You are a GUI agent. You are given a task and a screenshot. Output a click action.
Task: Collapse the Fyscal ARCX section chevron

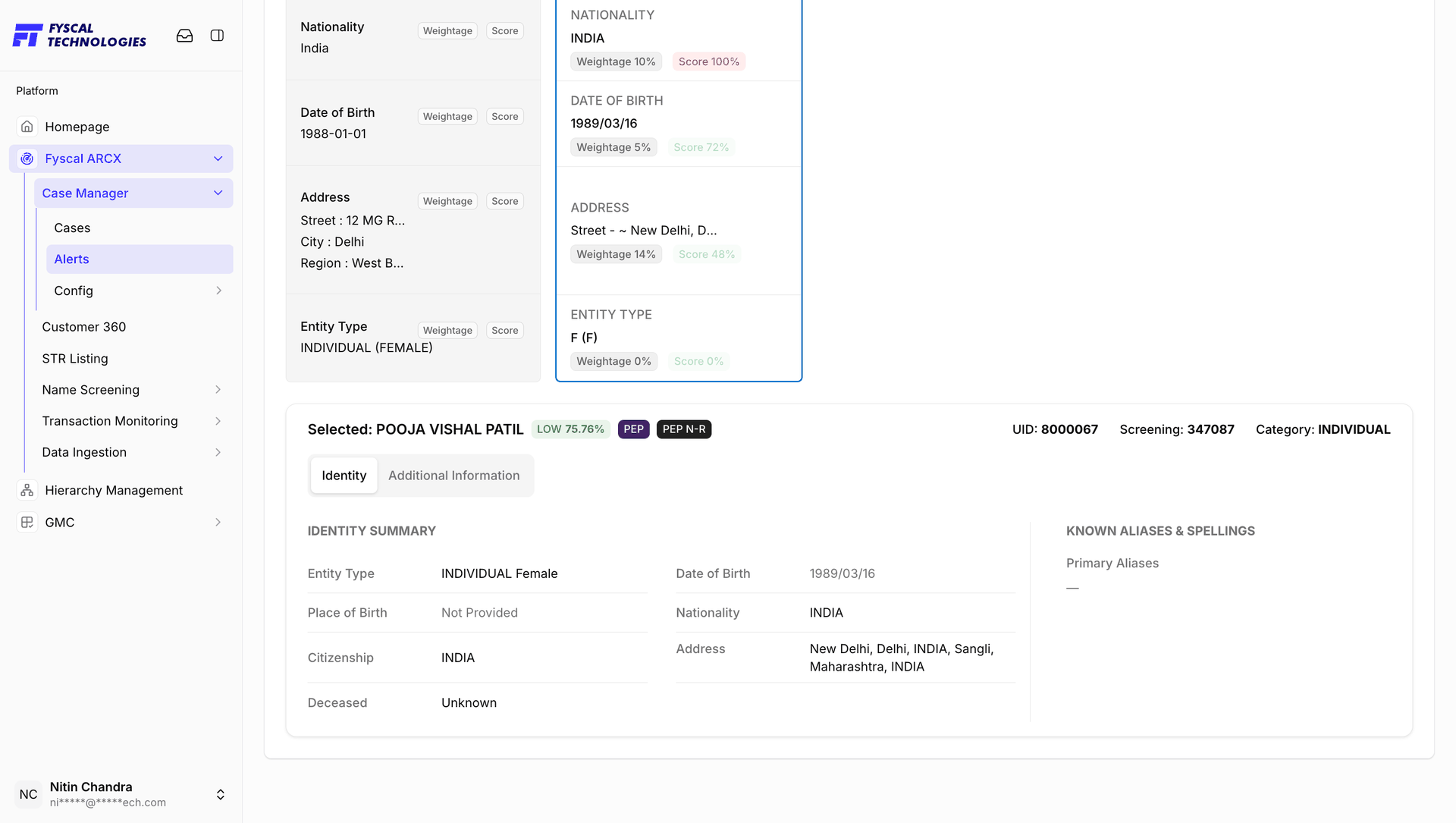(x=218, y=159)
